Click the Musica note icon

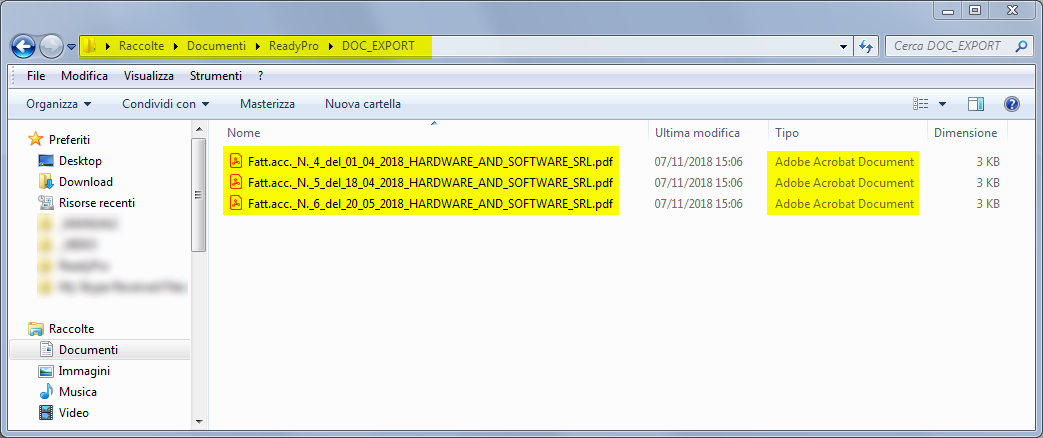tap(46, 391)
